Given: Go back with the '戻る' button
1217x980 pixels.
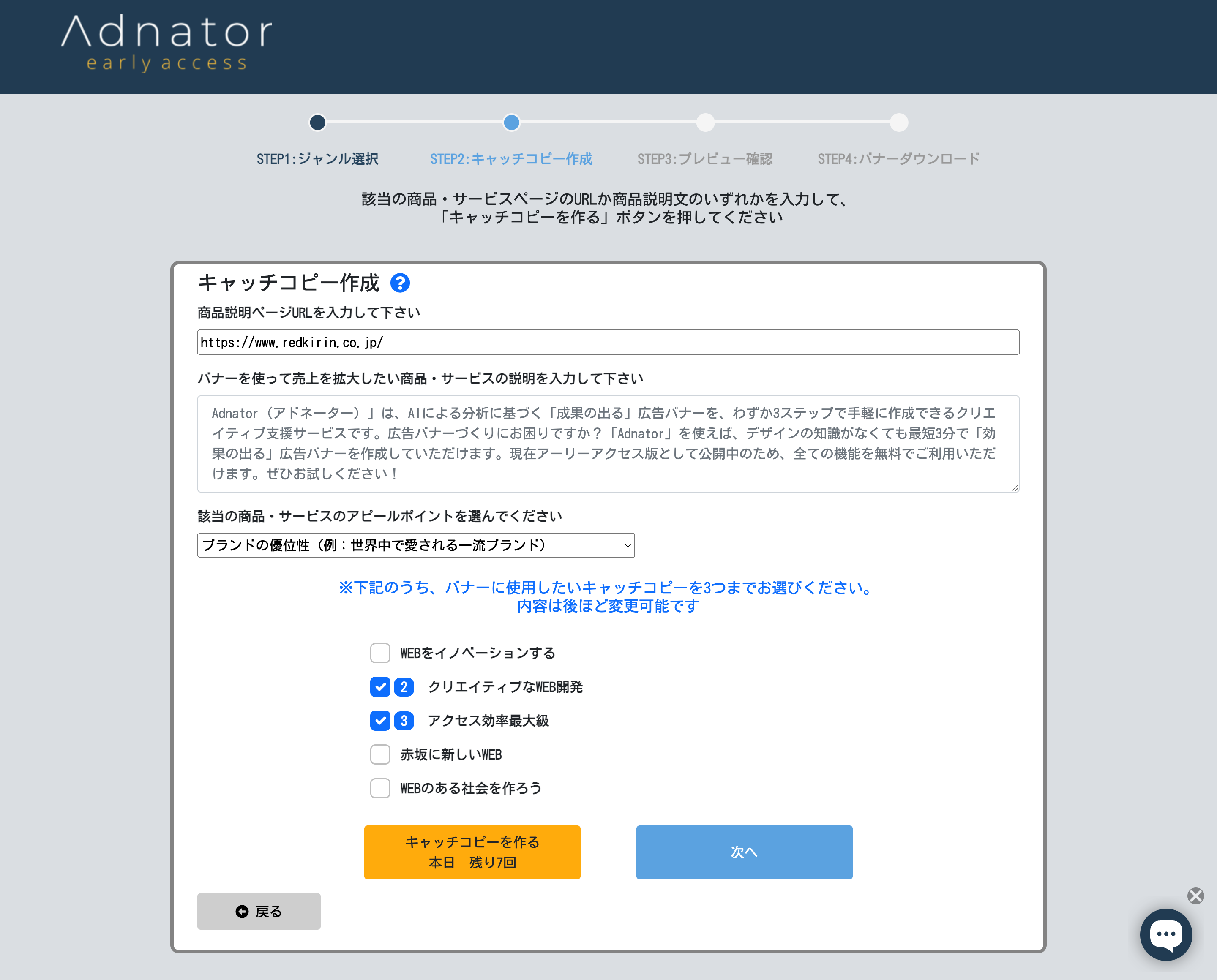Looking at the screenshot, I should click(259, 911).
